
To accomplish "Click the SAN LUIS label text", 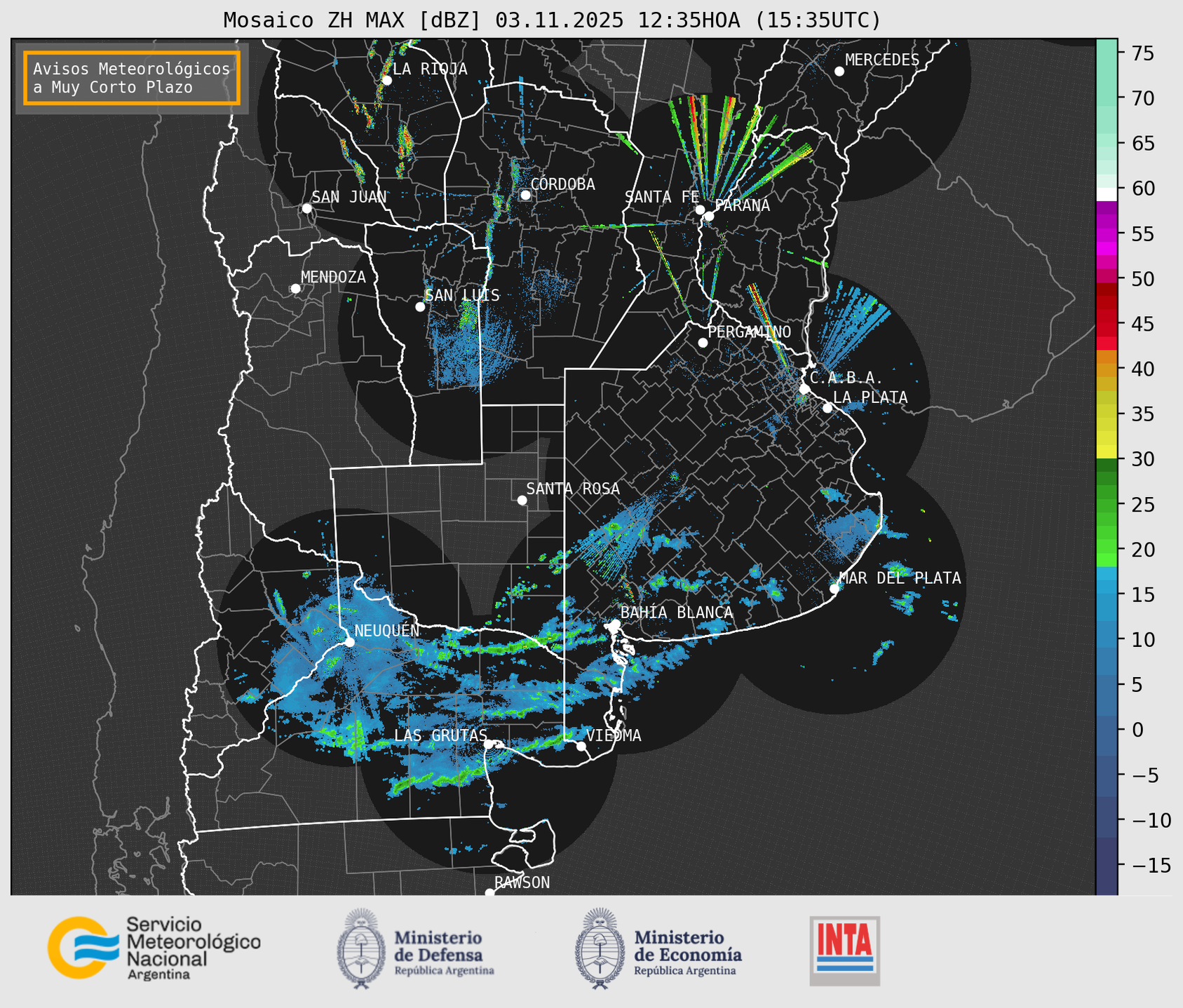I will 462,295.
